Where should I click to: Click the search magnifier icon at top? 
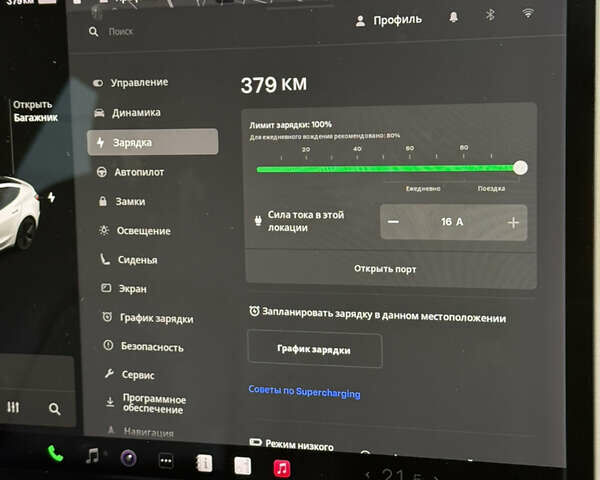pyautogui.click(x=93, y=32)
